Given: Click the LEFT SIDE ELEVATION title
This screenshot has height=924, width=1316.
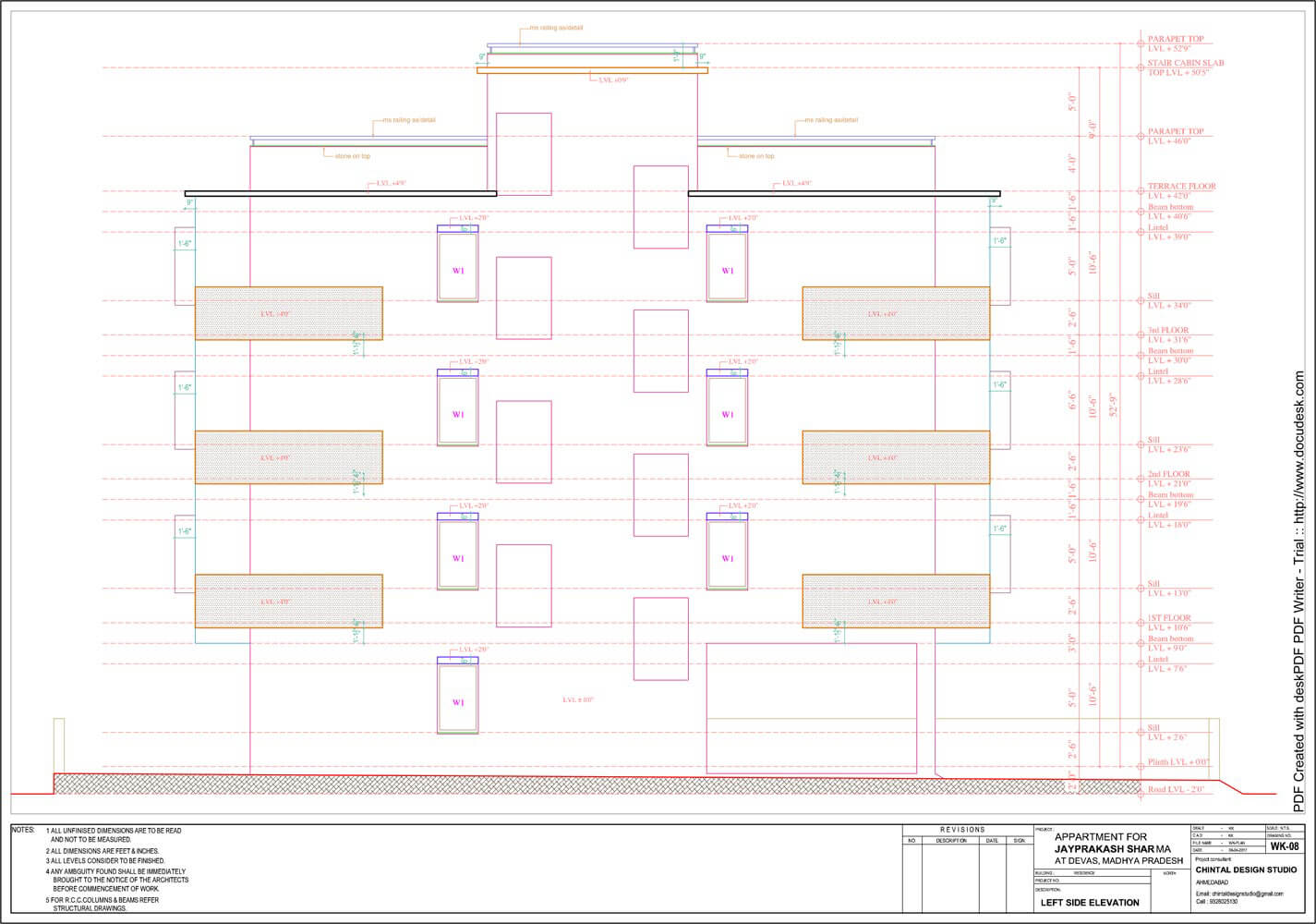Looking at the screenshot, I should [1090, 903].
